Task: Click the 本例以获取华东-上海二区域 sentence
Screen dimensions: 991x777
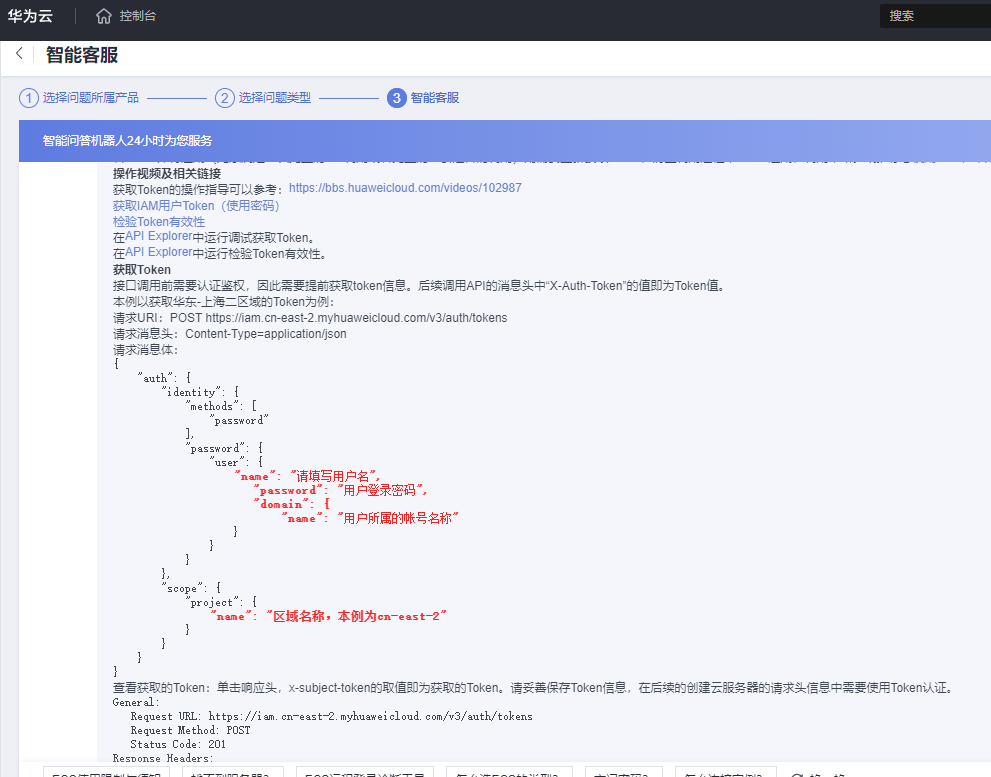Action: coord(223,302)
